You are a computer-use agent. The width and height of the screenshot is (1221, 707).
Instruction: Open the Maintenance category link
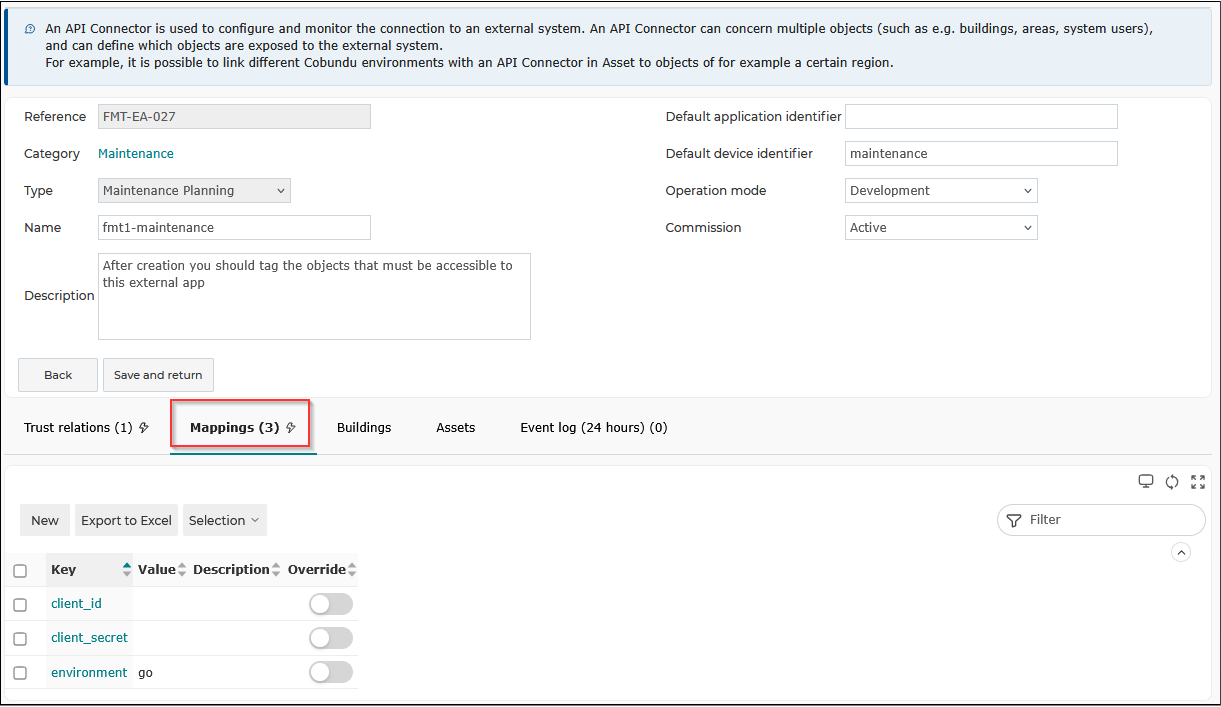[x=136, y=154]
